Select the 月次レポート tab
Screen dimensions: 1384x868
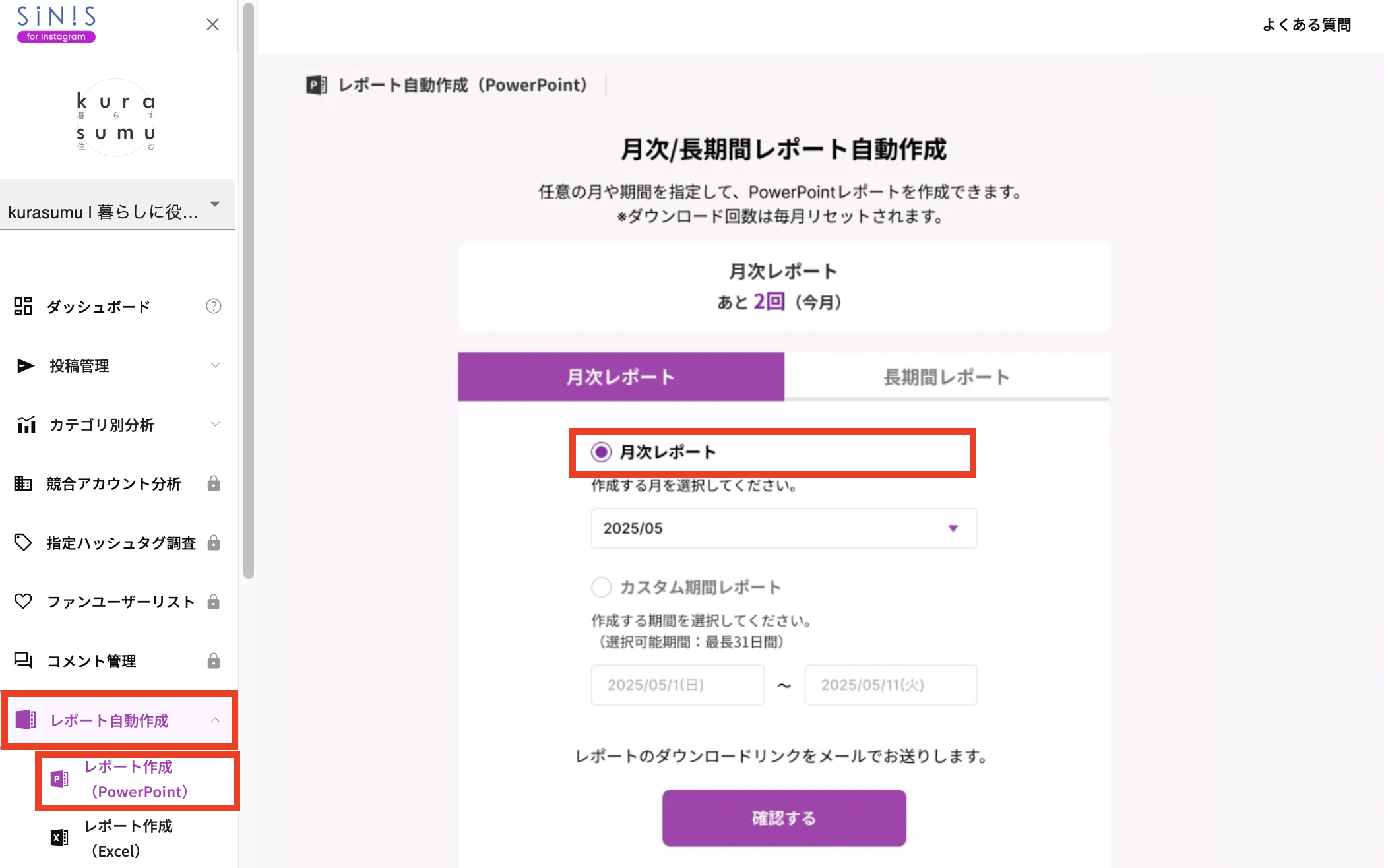point(620,377)
